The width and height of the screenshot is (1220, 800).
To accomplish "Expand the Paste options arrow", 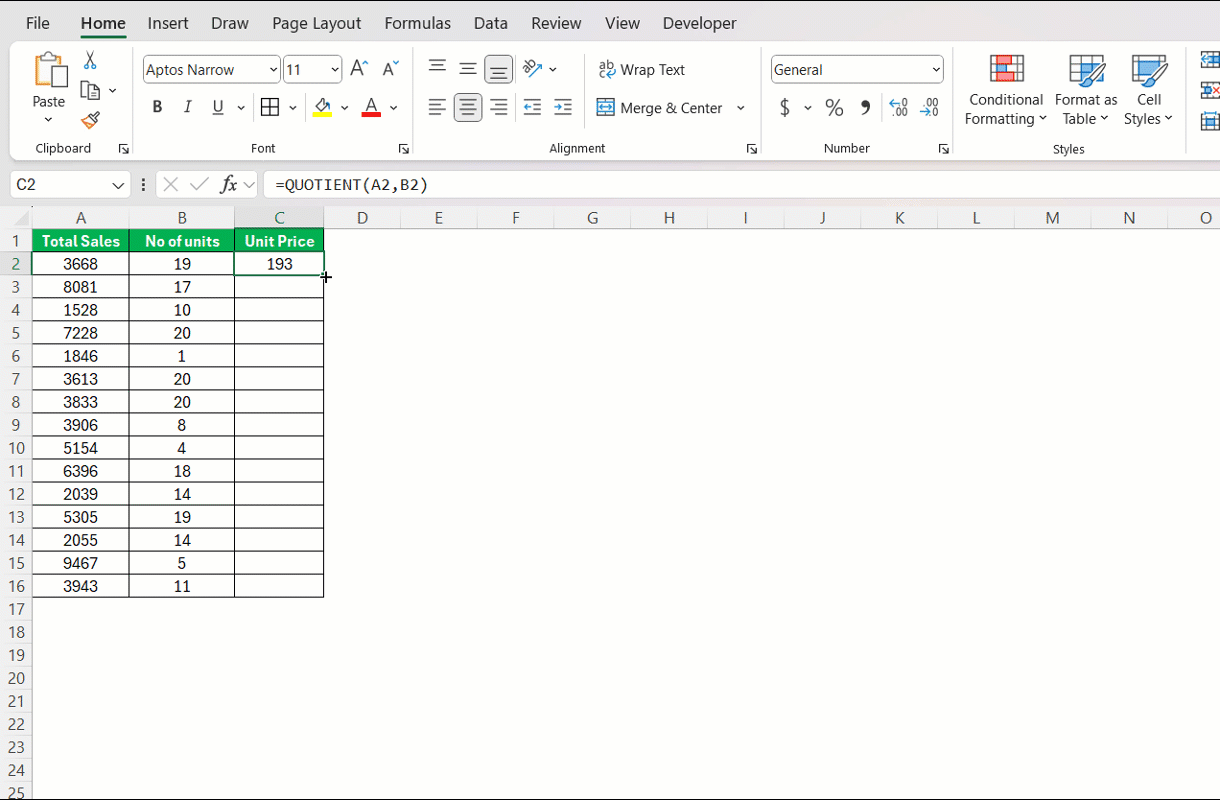I will (x=48, y=120).
